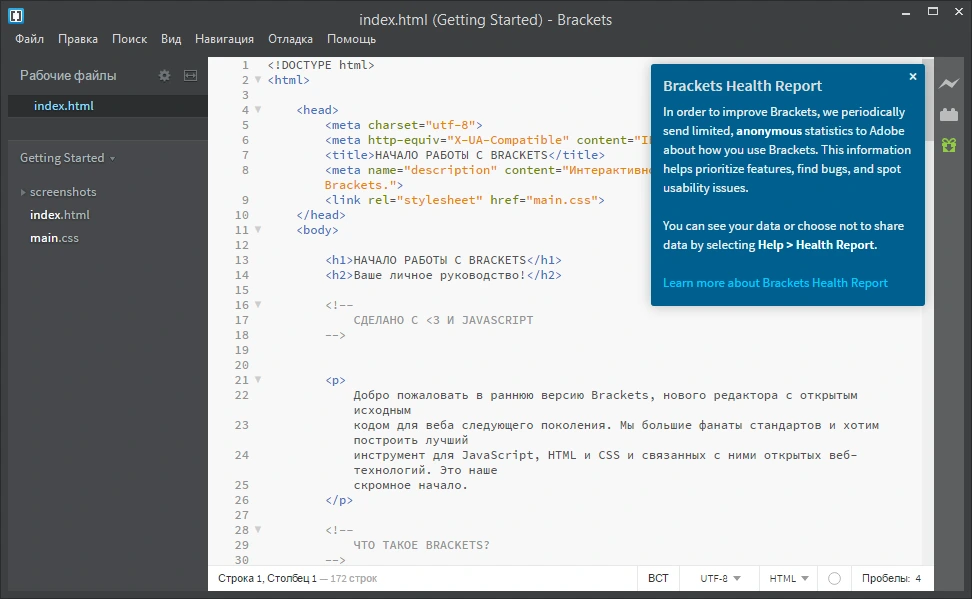Click the split editor view icon

pos(190,75)
